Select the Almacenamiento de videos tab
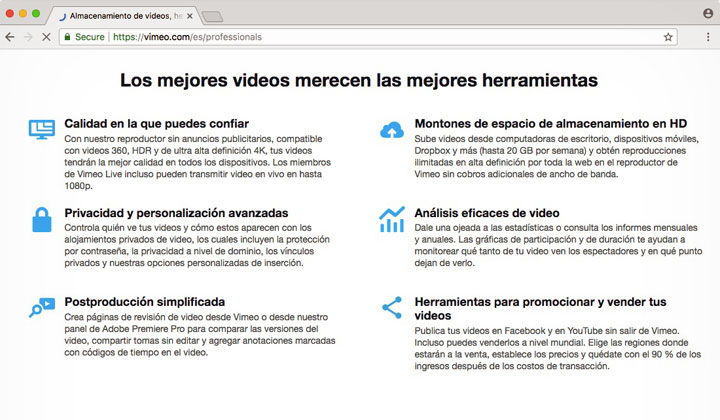This screenshot has height=420, width=720. tap(122, 16)
